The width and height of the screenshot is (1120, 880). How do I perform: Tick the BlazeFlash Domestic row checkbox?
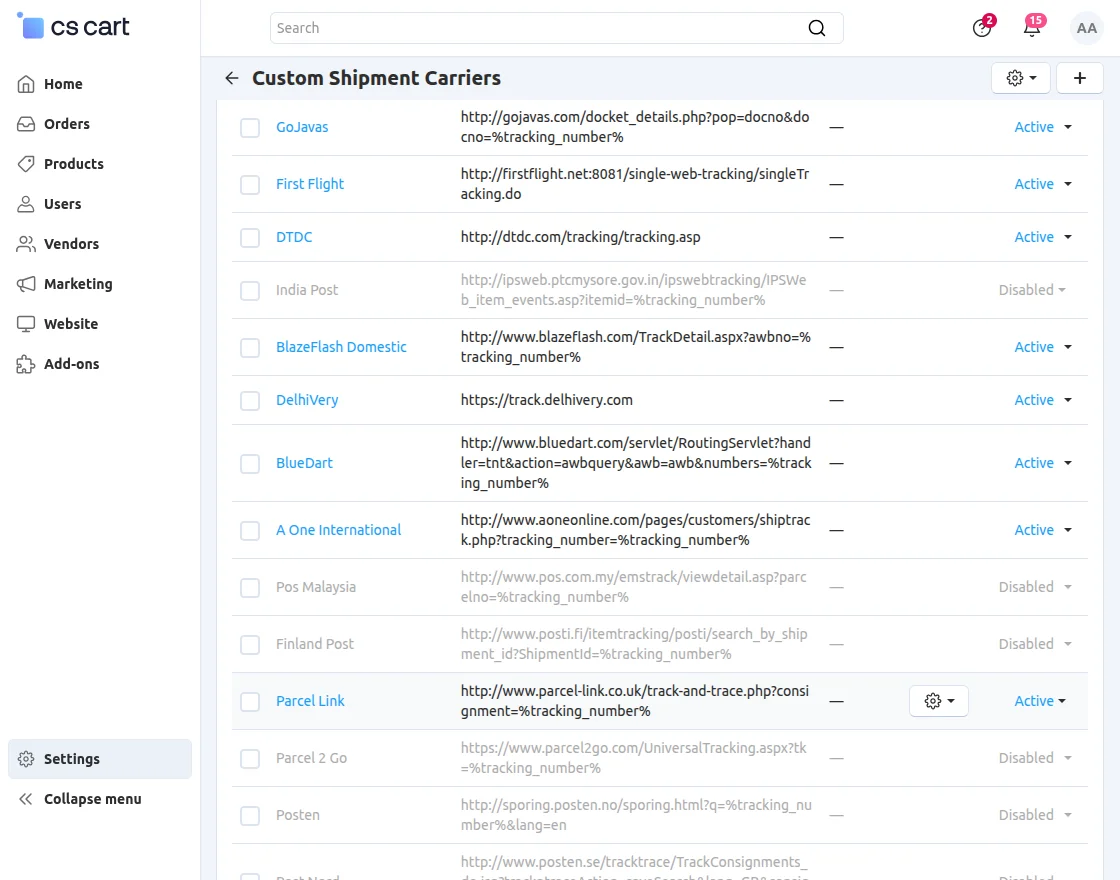(x=250, y=348)
